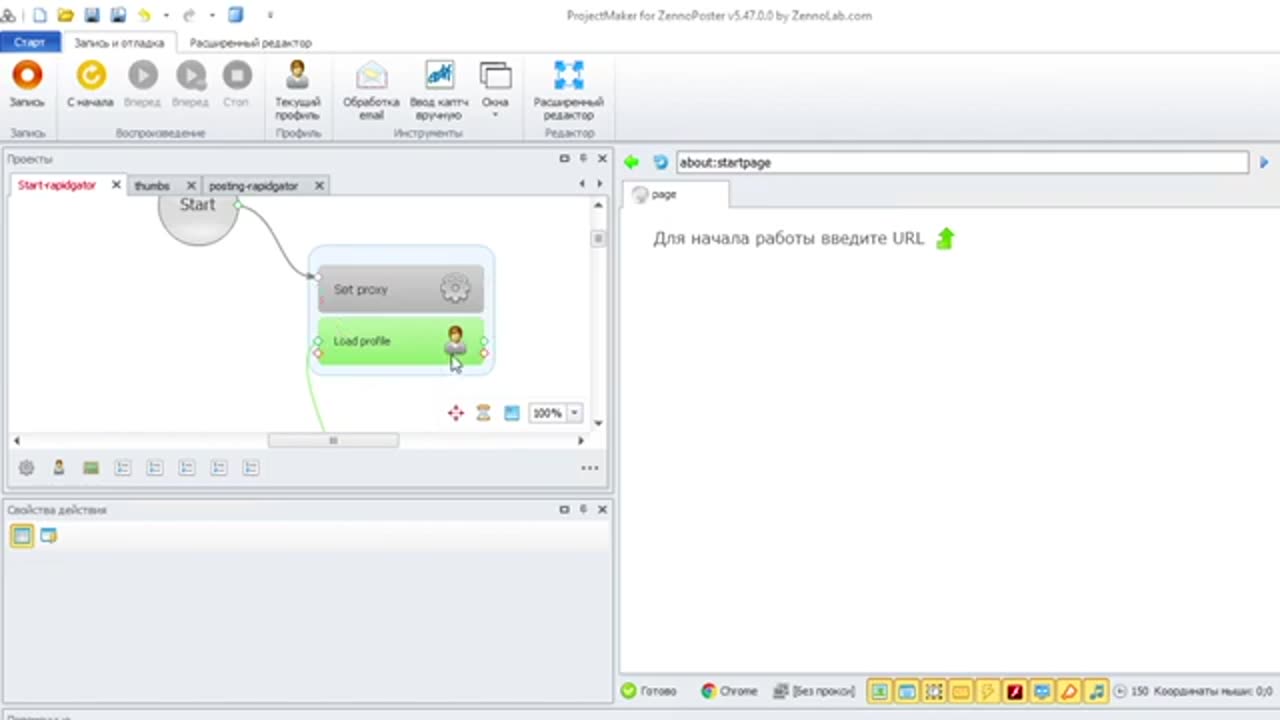Click the hourglass icon near the zoom box

pos(483,413)
